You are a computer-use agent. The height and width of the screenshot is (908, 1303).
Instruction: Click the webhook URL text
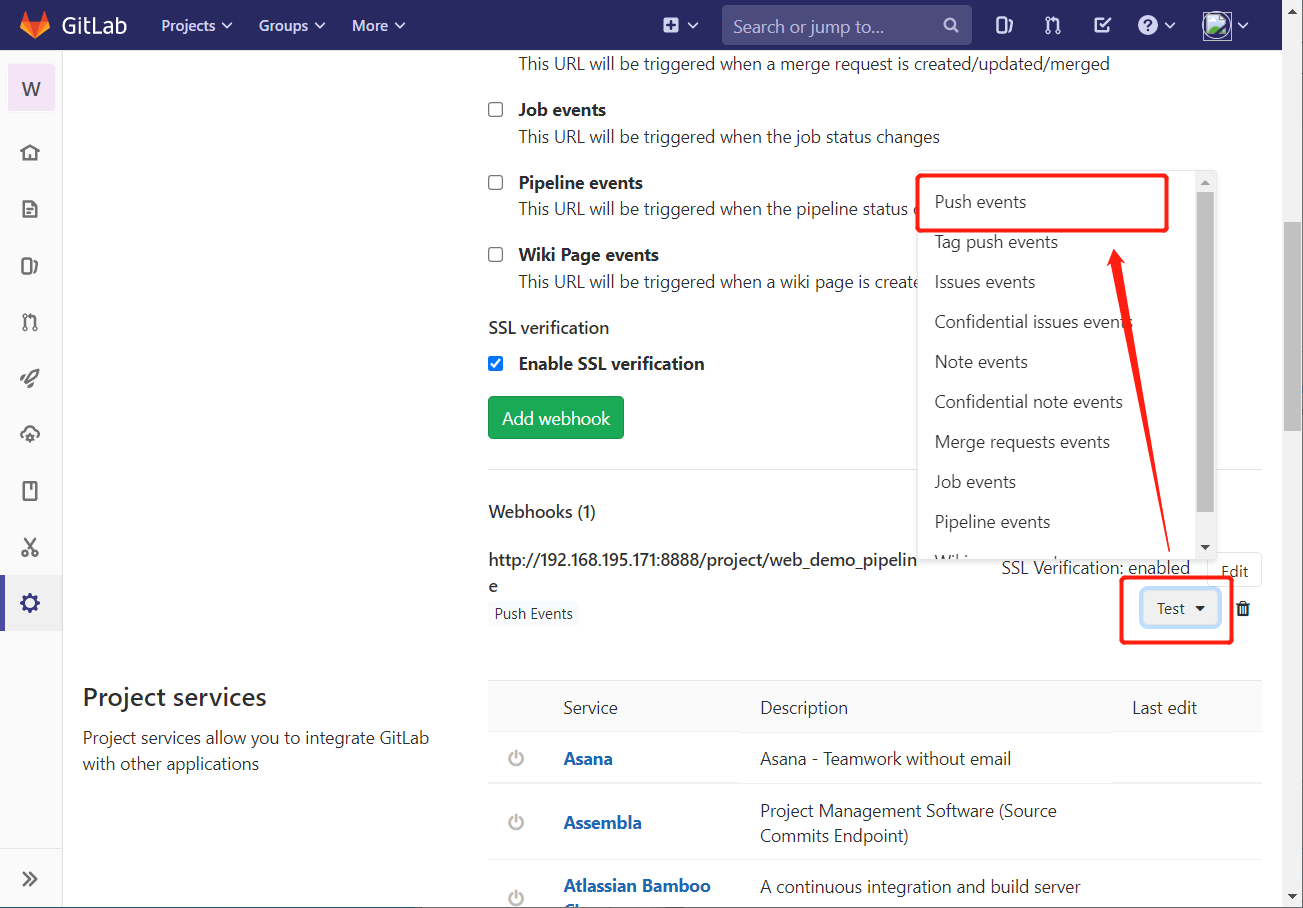(702, 573)
